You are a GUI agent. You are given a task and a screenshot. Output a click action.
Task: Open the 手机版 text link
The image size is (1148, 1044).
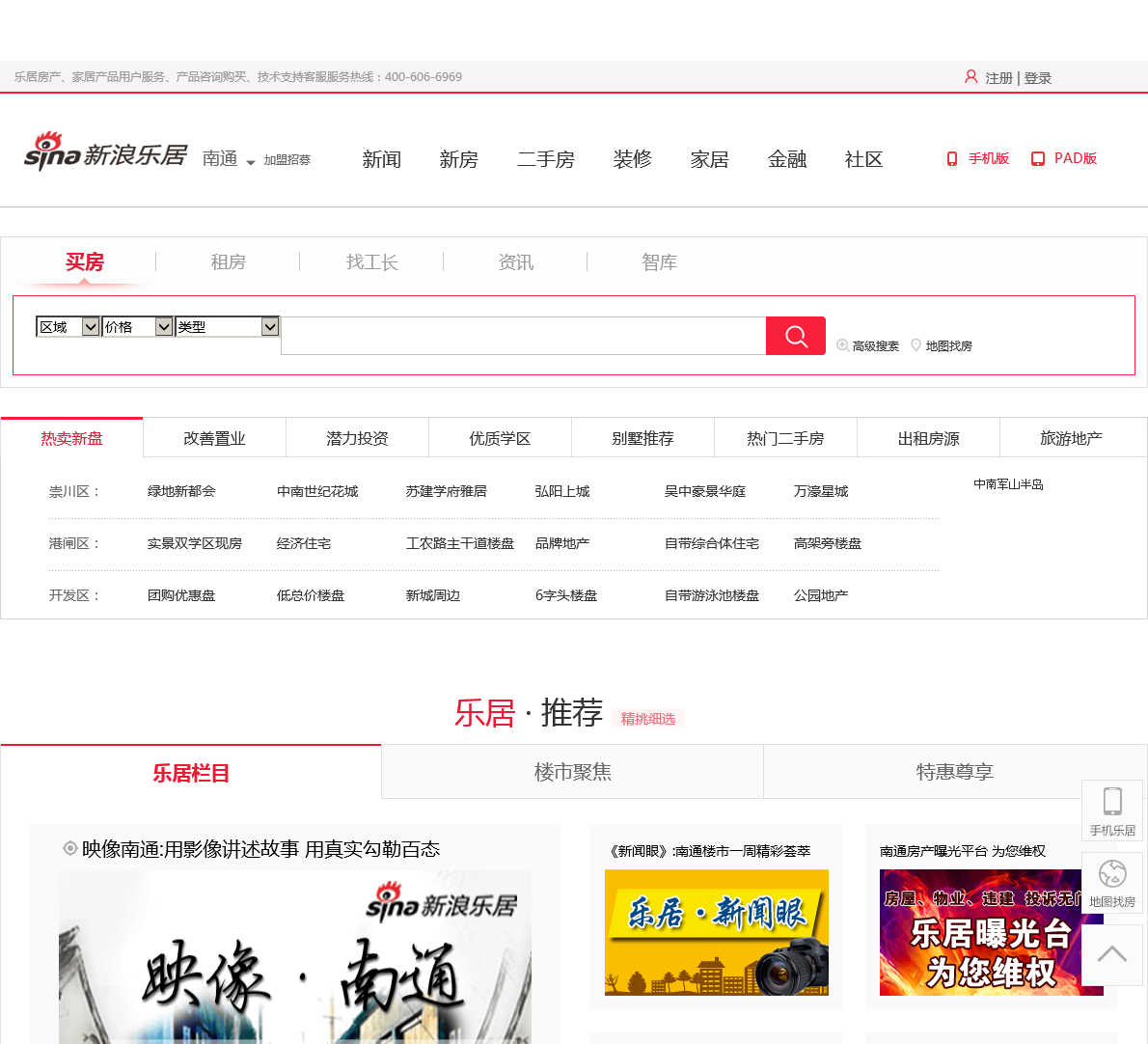point(989,158)
